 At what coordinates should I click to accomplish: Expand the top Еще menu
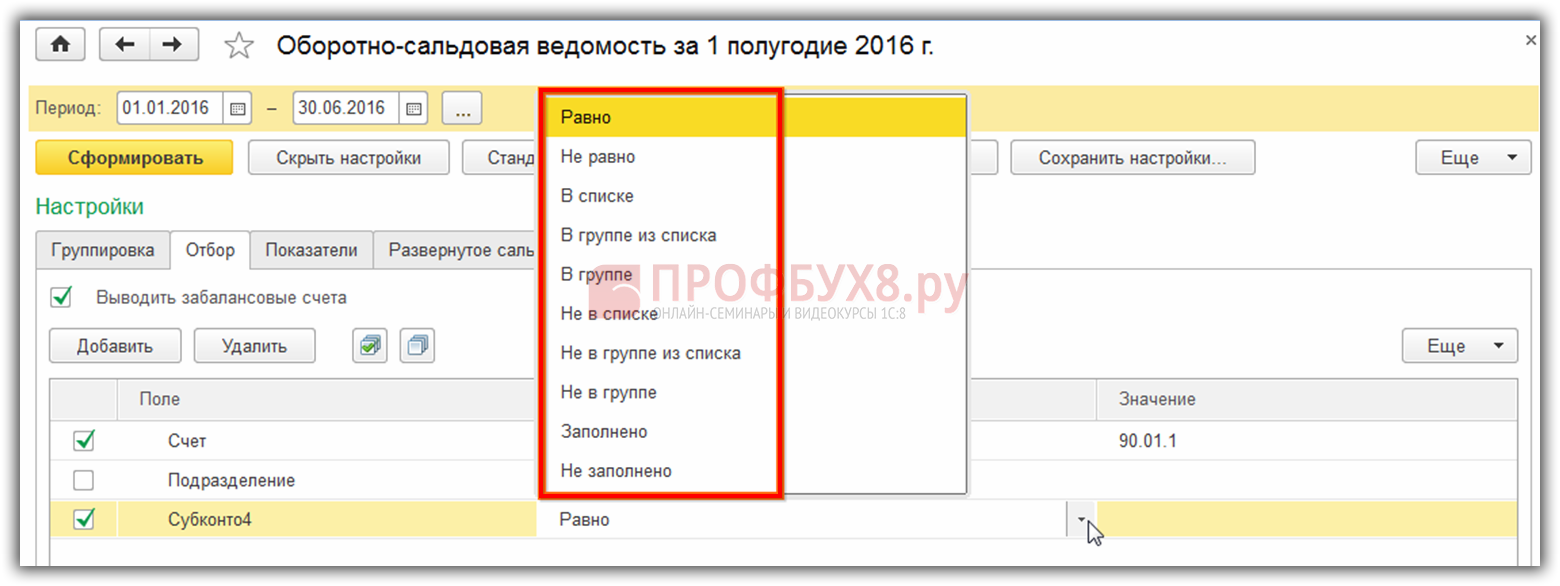click(1473, 158)
